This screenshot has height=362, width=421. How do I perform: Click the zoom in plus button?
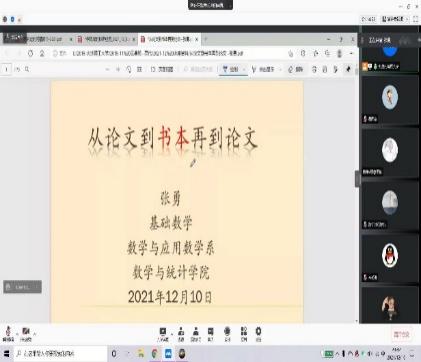pos(118,69)
